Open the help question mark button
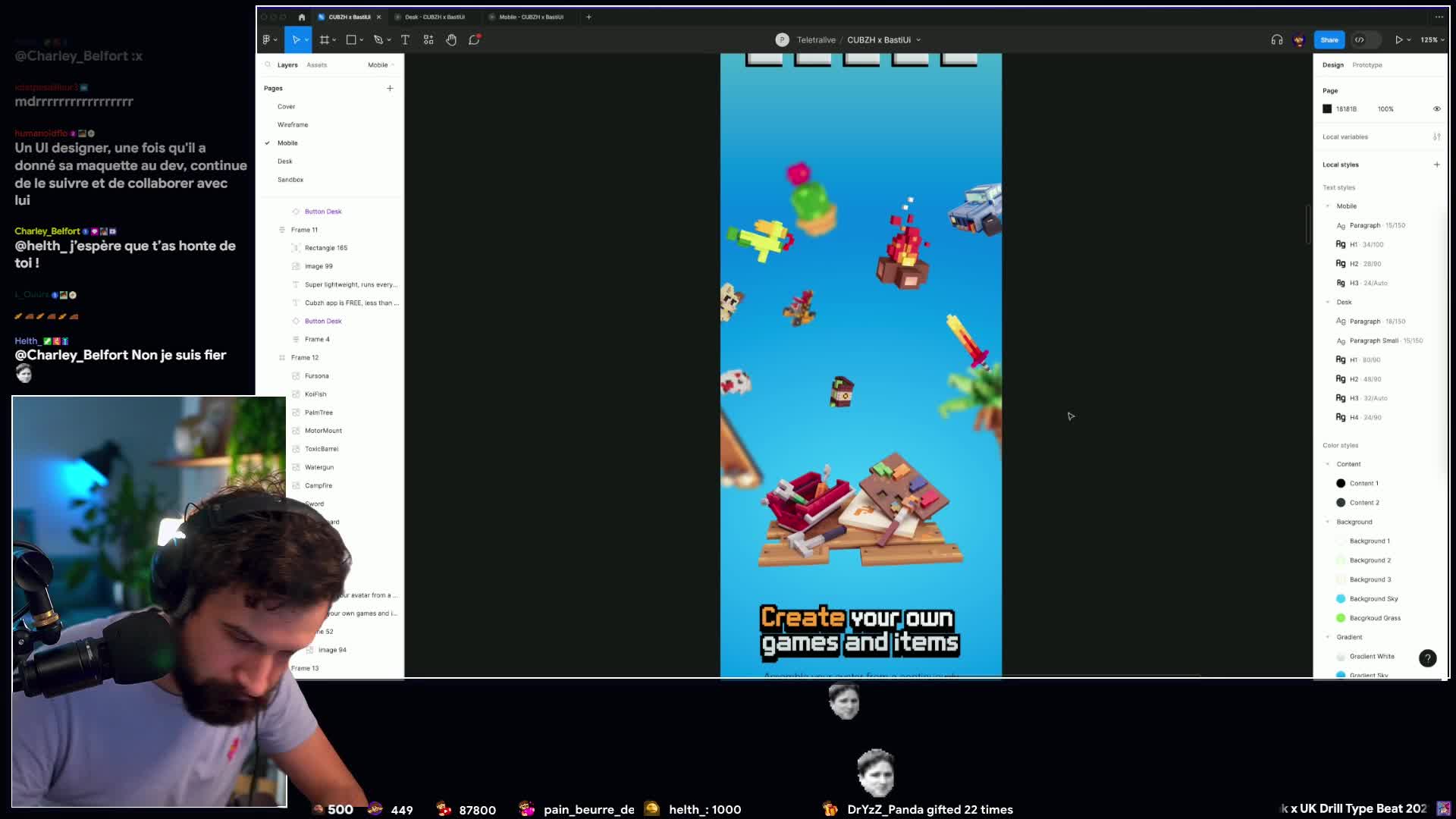The height and width of the screenshot is (819, 1456). point(1427,658)
